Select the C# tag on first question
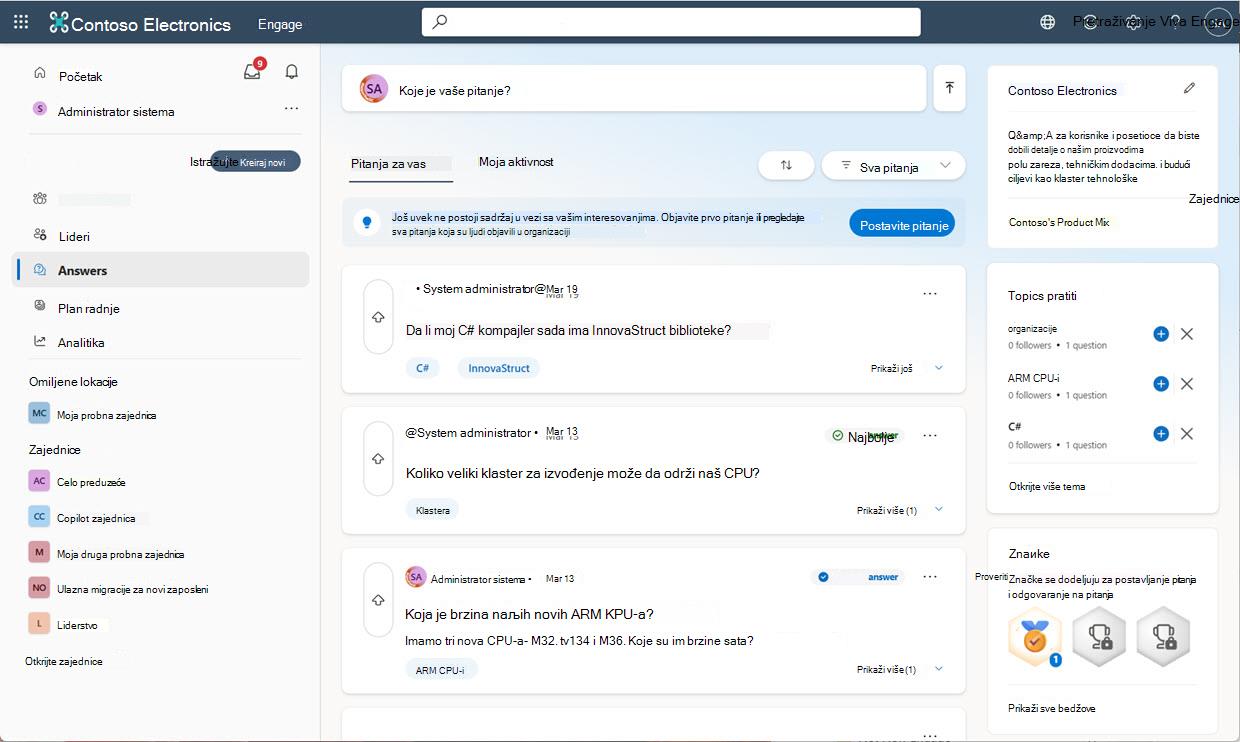The image size is (1240, 742). [x=423, y=368]
